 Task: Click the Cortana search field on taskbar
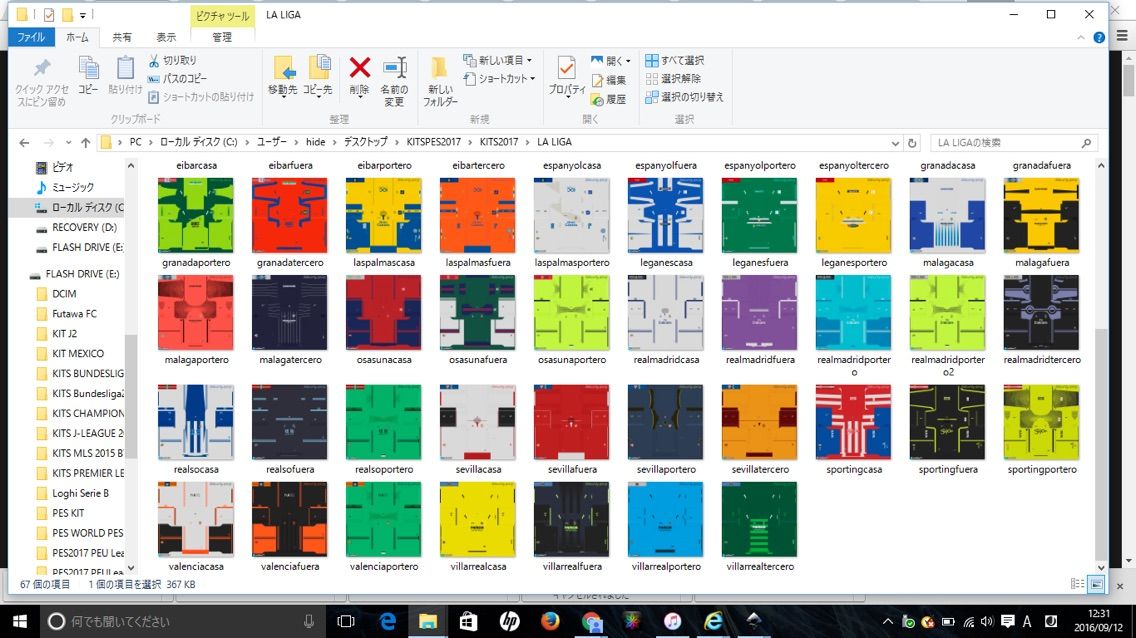click(183, 621)
